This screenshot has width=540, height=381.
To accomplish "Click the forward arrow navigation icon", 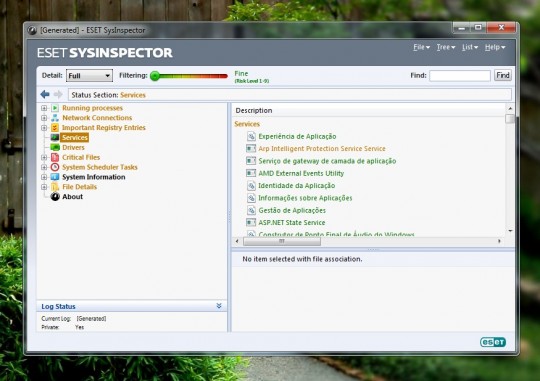I will [x=58, y=94].
